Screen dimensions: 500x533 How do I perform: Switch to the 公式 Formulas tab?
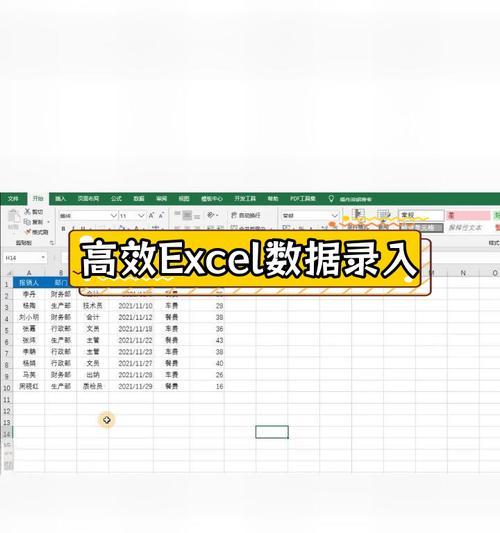(116, 199)
